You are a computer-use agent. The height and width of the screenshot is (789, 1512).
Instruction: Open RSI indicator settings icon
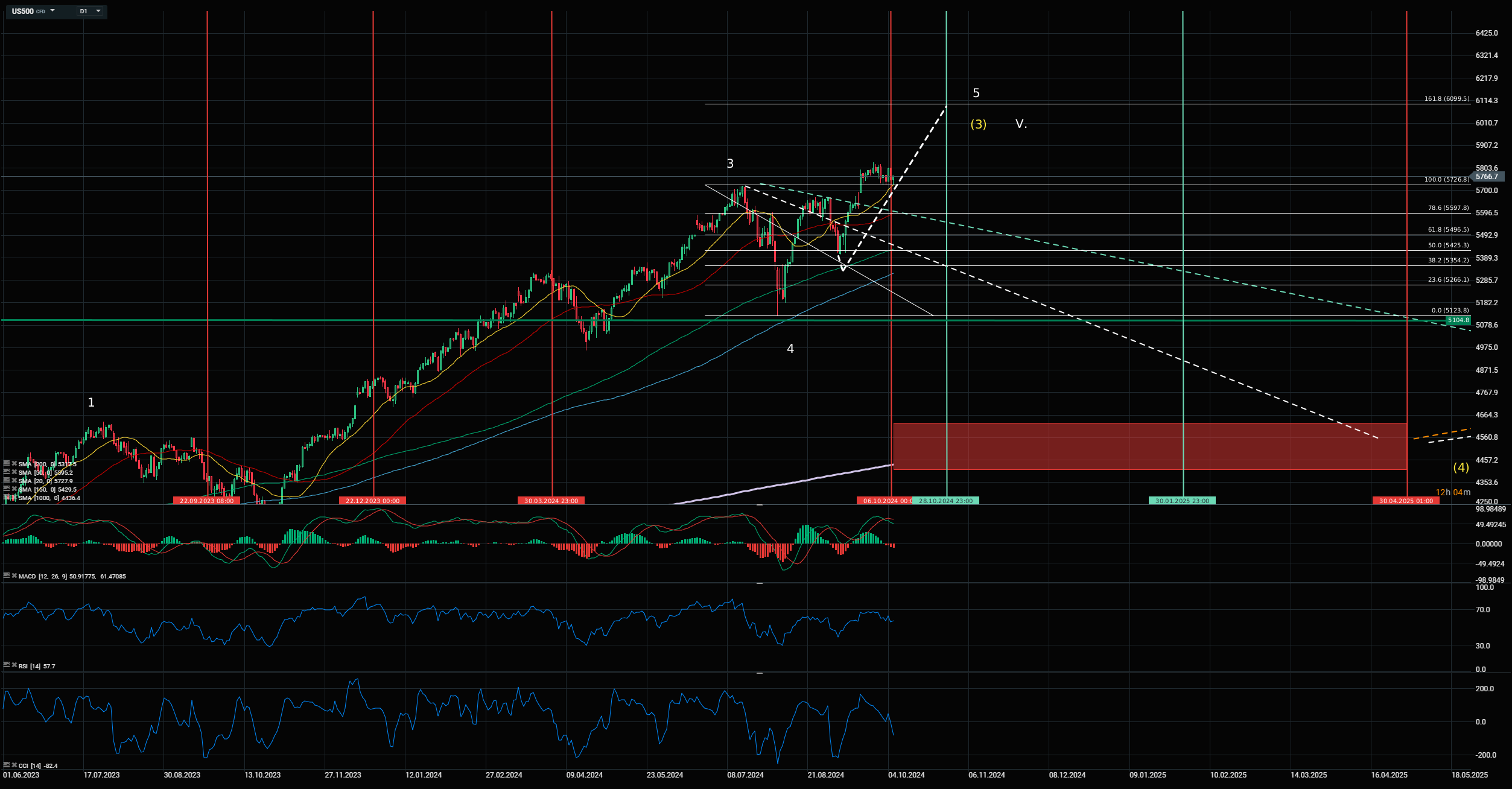point(7,665)
